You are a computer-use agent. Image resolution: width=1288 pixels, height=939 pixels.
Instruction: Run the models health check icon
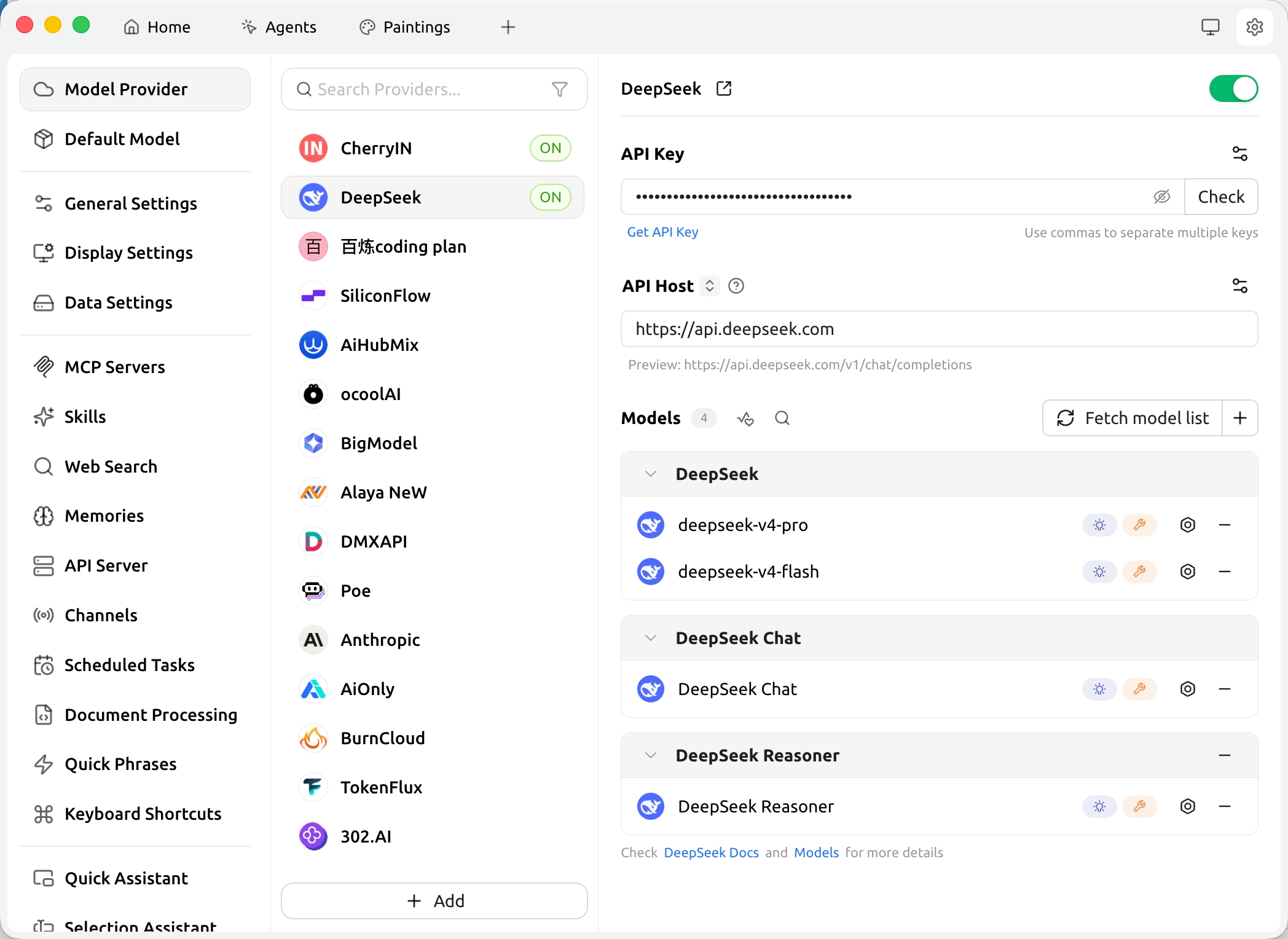click(x=745, y=418)
